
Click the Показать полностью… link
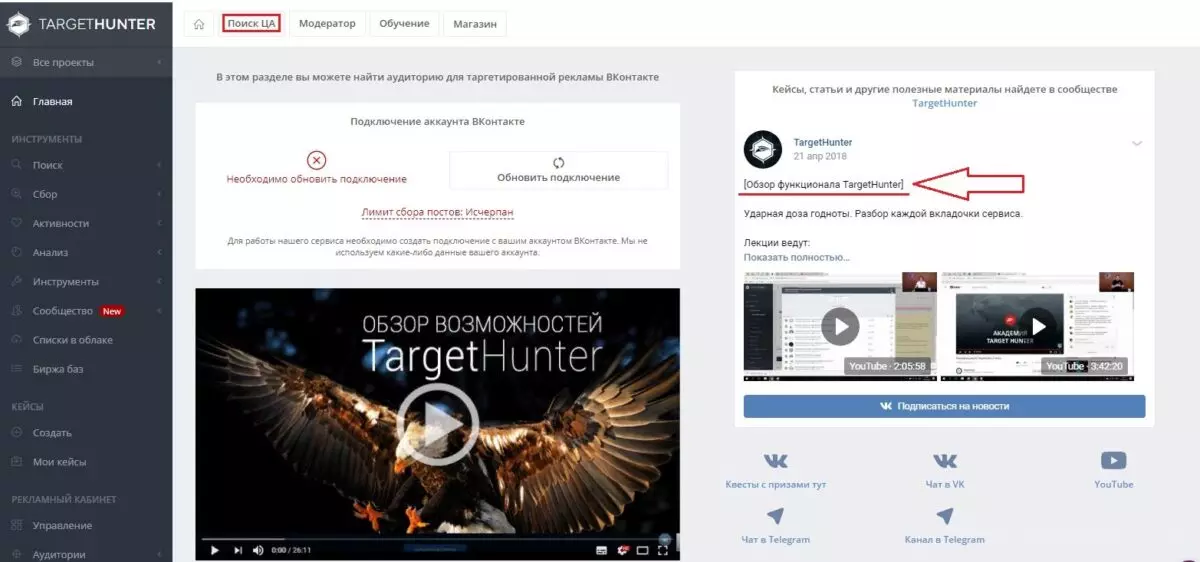tap(797, 257)
